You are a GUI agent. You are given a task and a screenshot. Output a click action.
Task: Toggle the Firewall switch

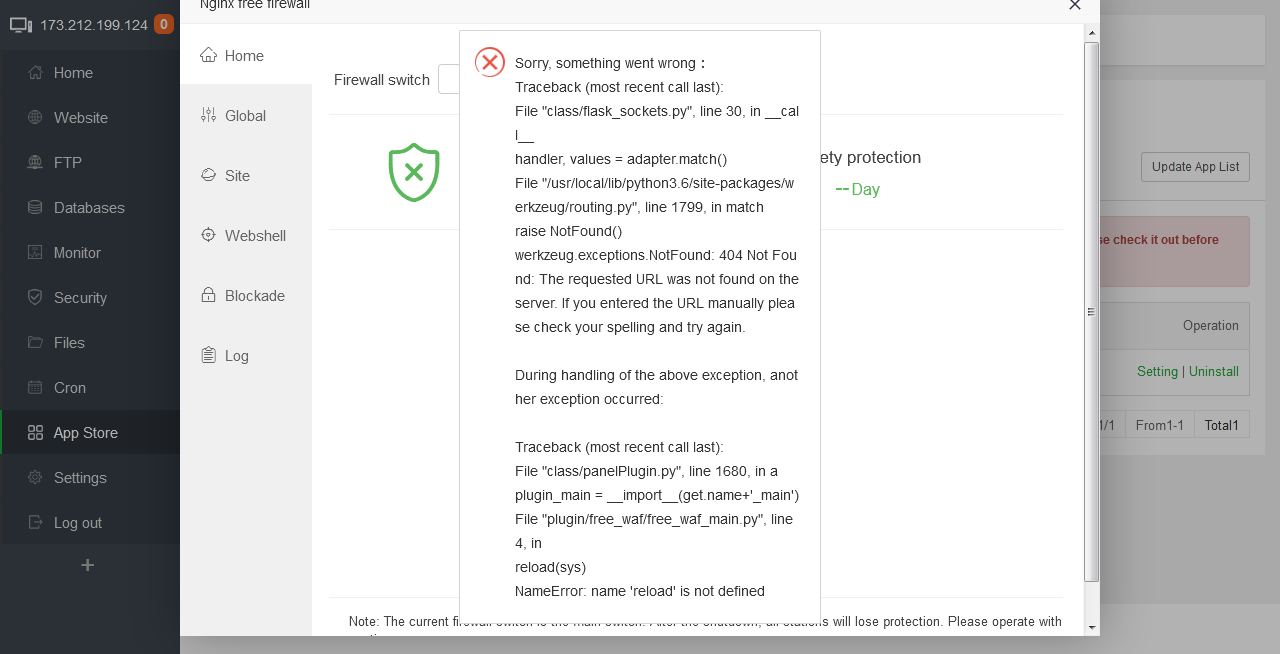[x=449, y=80]
